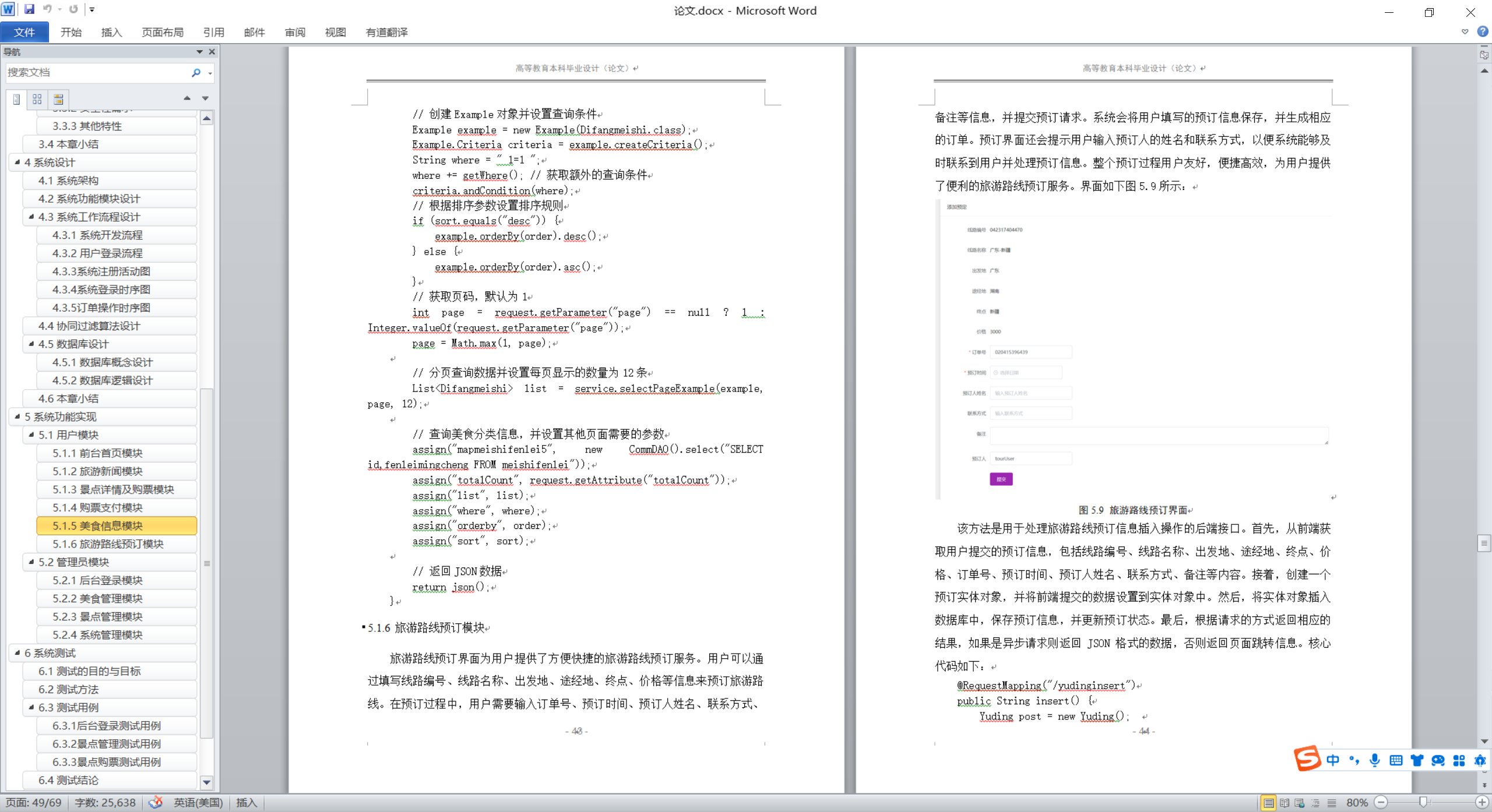Click the document vertical scrollbar thumb
Image resolution: width=1492 pixels, height=812 pixels.
click(x=1484, y=543)
